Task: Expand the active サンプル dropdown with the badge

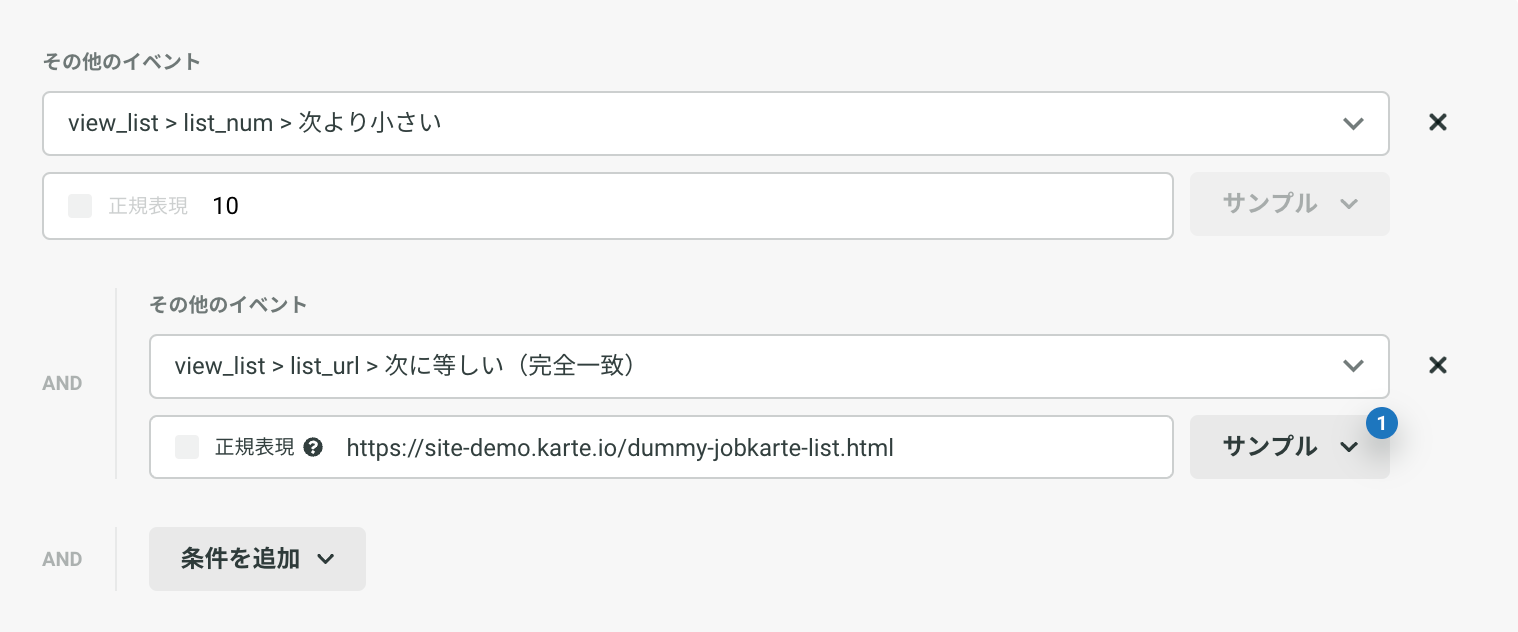Action: (x=1290, y=447)
